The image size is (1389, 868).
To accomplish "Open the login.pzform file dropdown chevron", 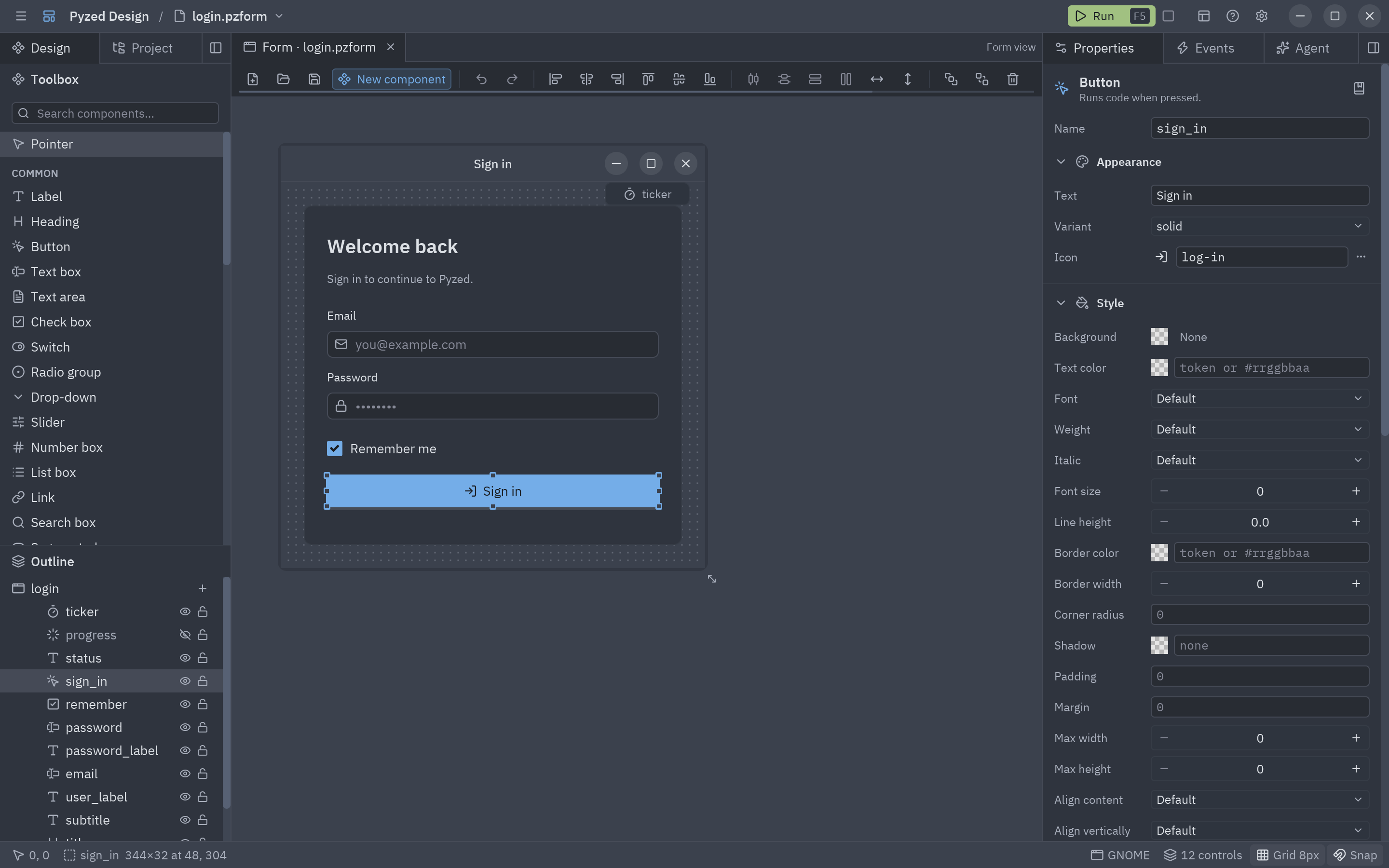I will tap(280, 16).
